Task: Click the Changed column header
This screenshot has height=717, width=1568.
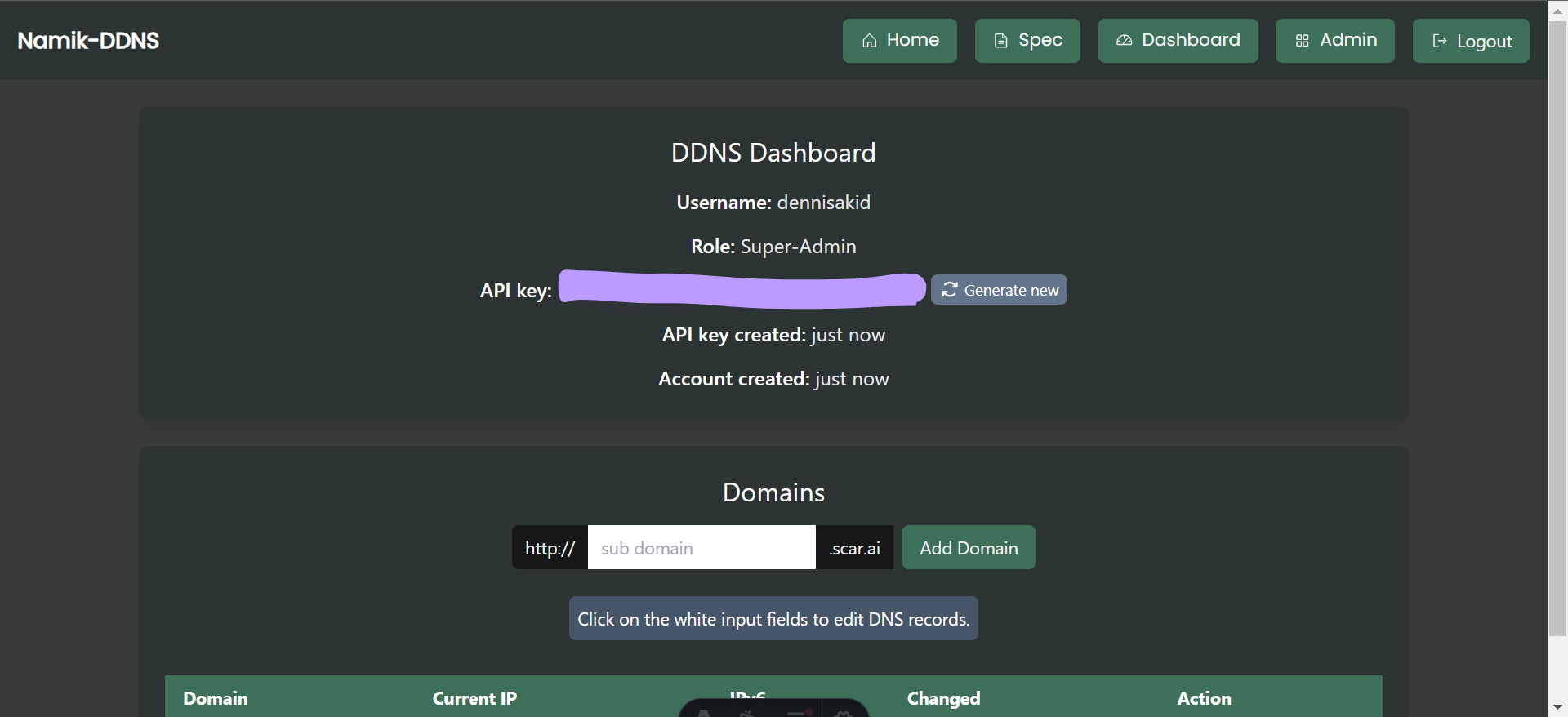Action: point(943,698)
